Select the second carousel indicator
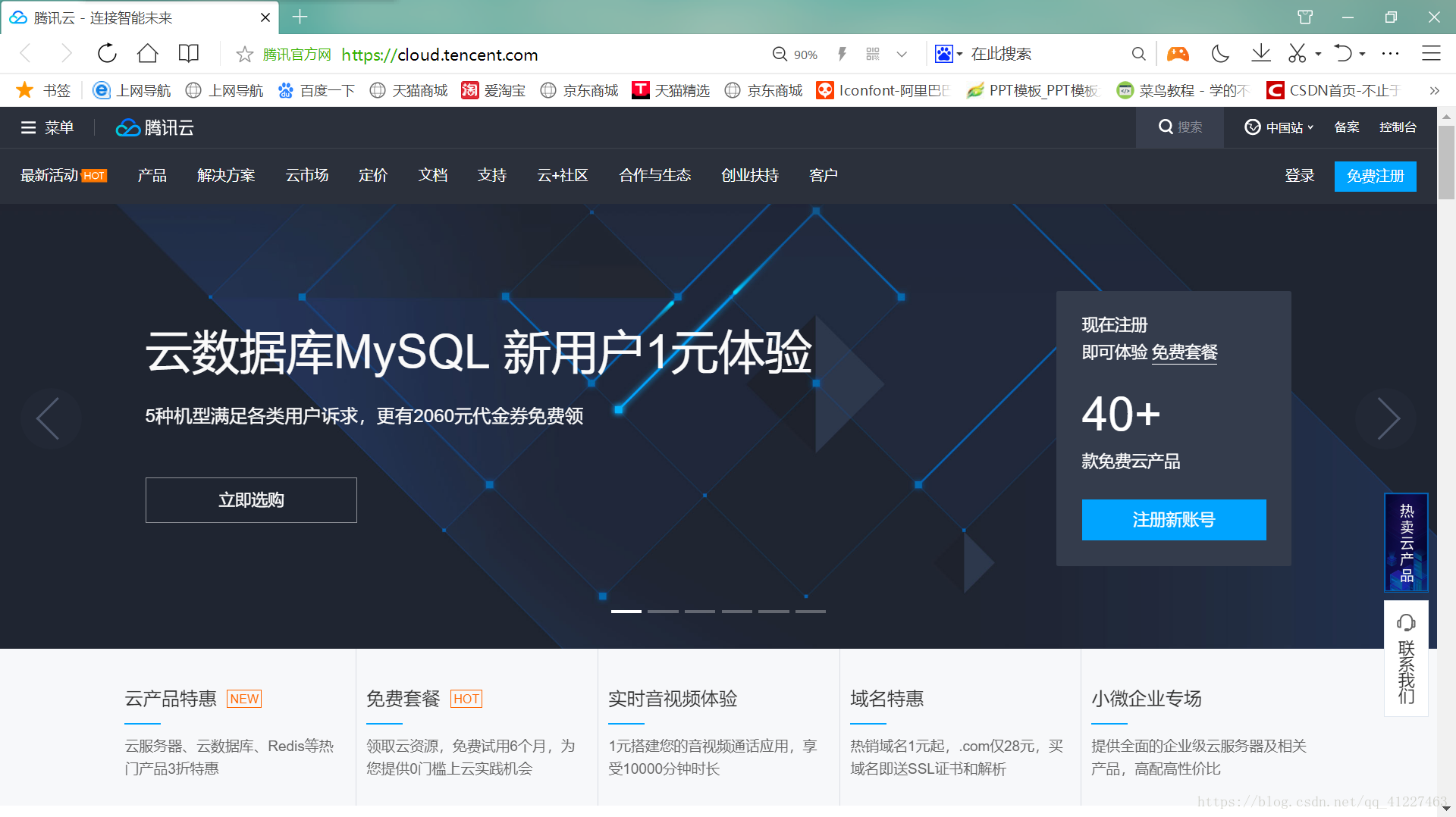The height and width of the screenshot is (817, 1456). (x=663, y=612)
